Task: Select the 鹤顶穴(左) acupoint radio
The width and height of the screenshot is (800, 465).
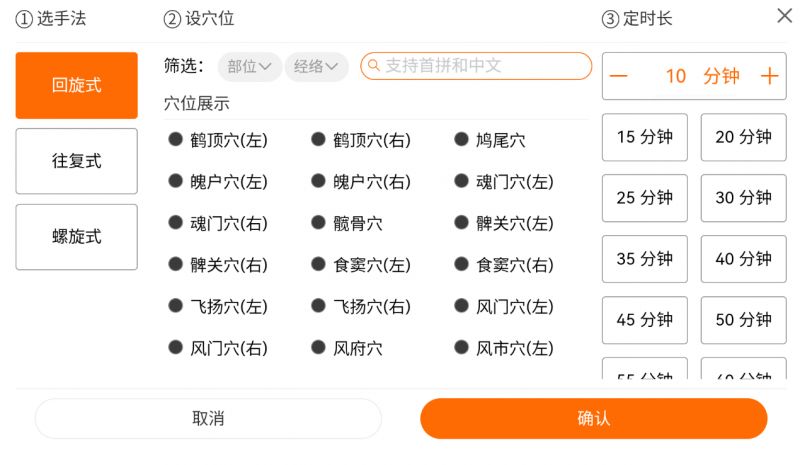Action: click(175, 140)
